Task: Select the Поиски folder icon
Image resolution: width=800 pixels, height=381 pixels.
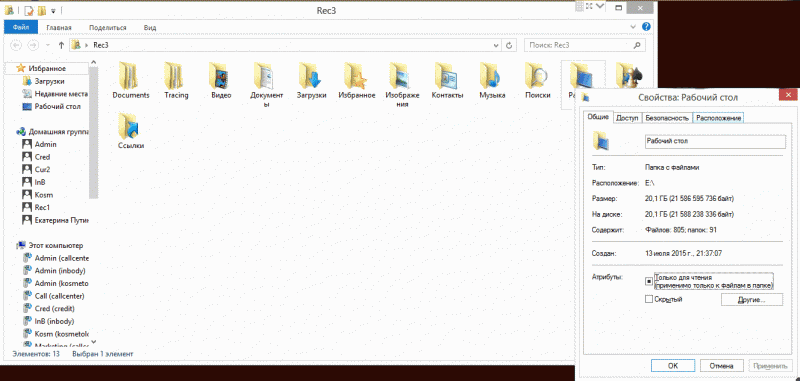Action: pos(537,75)
